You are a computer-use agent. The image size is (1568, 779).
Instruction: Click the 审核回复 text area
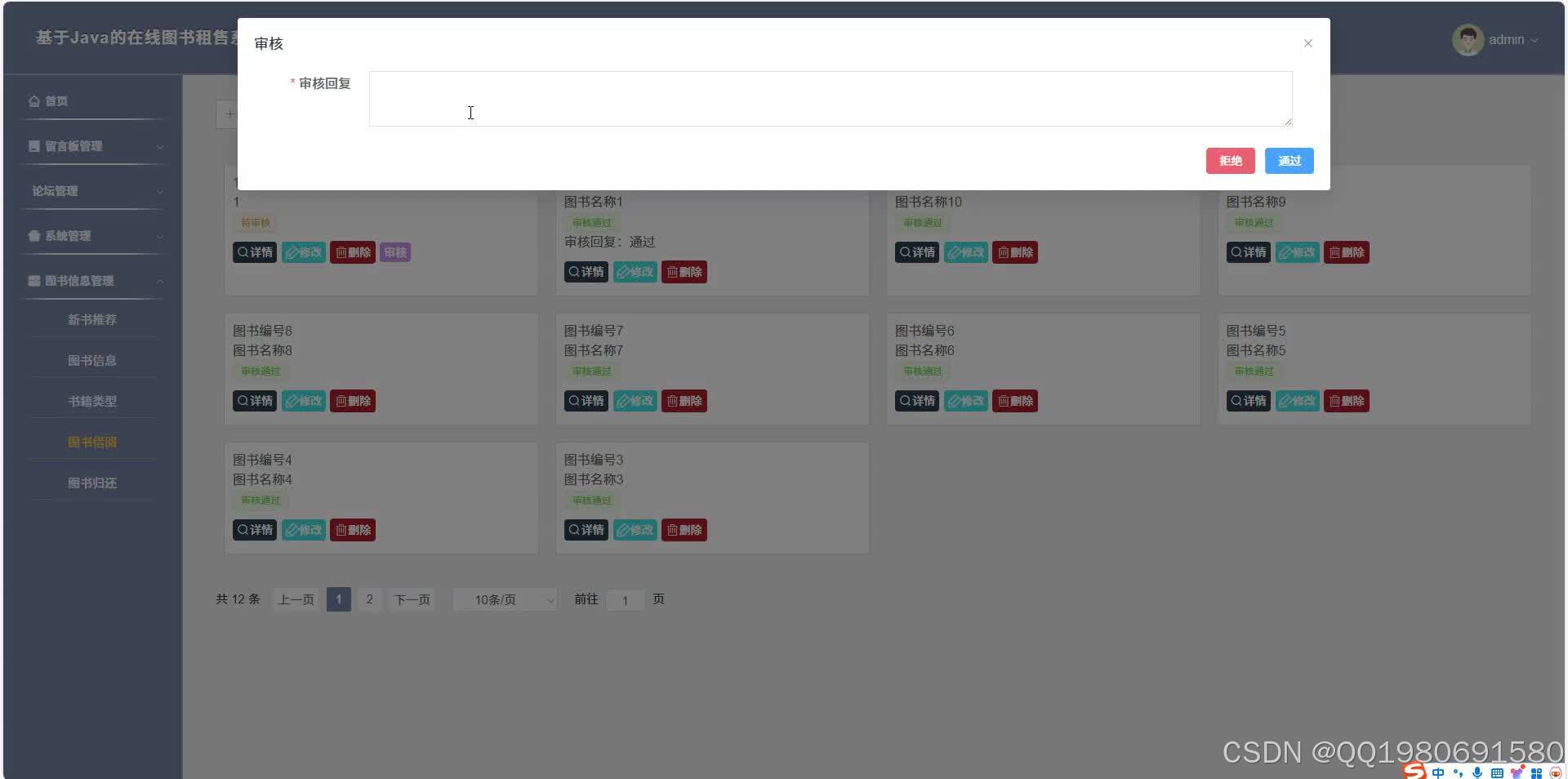831,99
